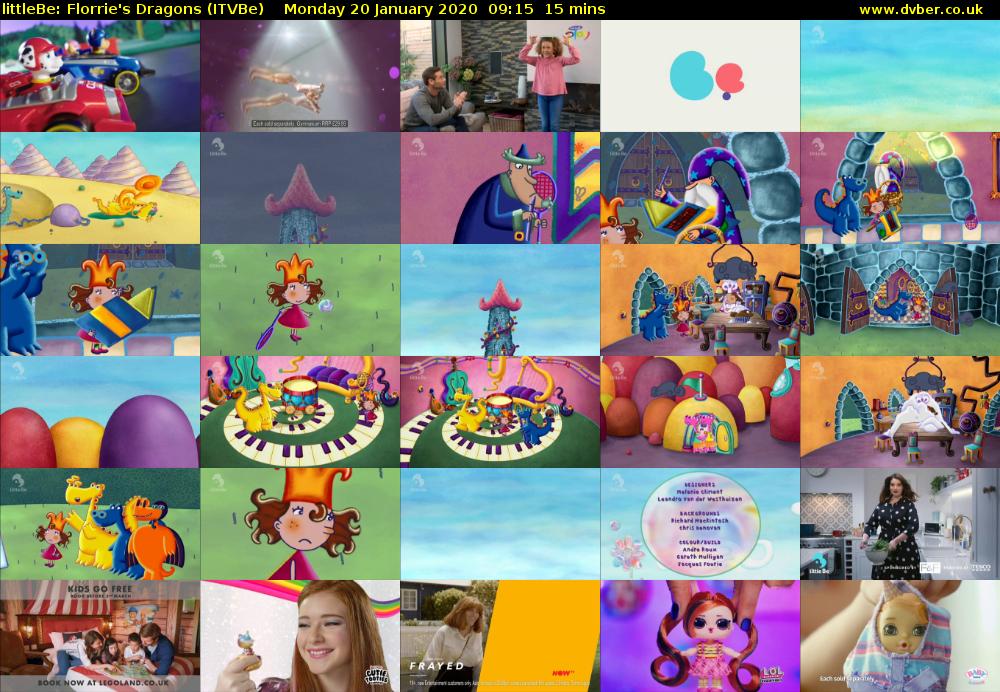Viewport: 1000px width, 692px height.
Task: Click the littleBe logo in polka dot dress frame
Action: tap(820, 564)
